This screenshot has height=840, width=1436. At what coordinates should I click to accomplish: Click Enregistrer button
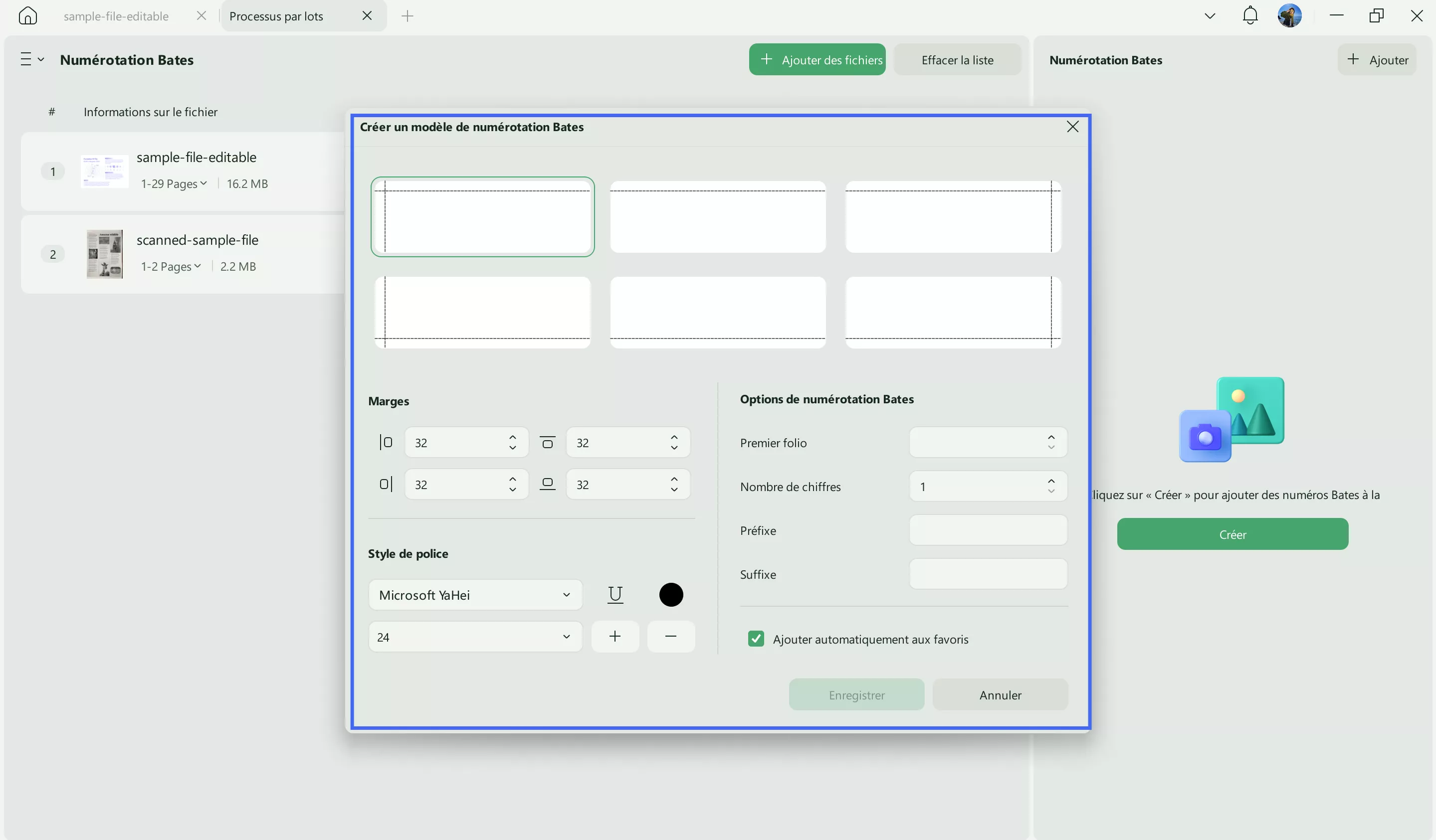click(x=856, y=694)
